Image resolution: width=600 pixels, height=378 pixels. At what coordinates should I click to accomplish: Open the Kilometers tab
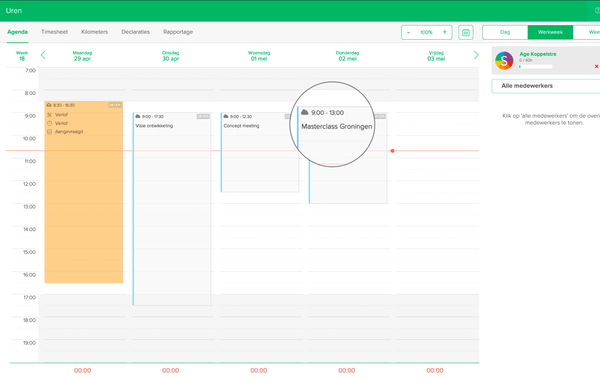coord(95,32)
